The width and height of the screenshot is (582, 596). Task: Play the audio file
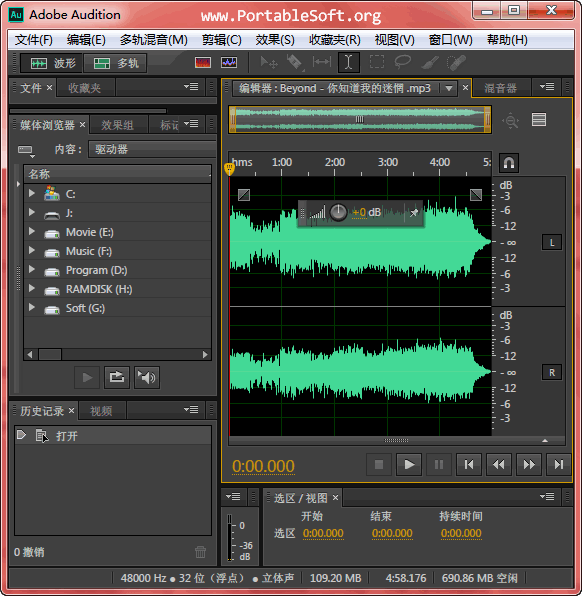(409, 464)
